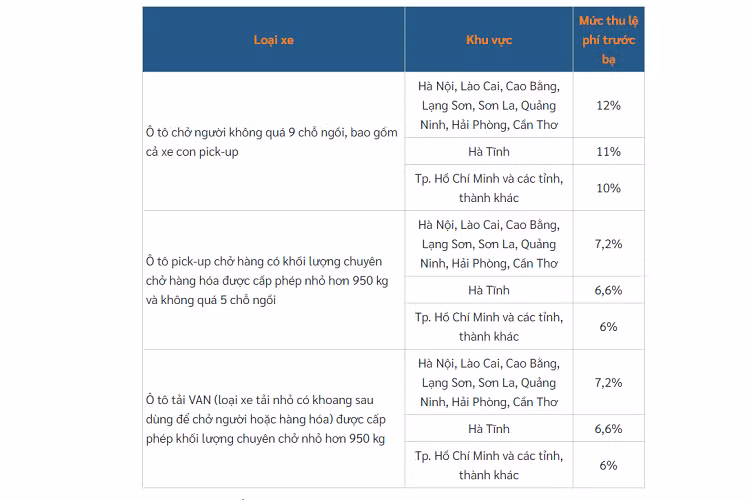Select the 11% fee rate cell
Screen dimensions: 750x500
609,152
